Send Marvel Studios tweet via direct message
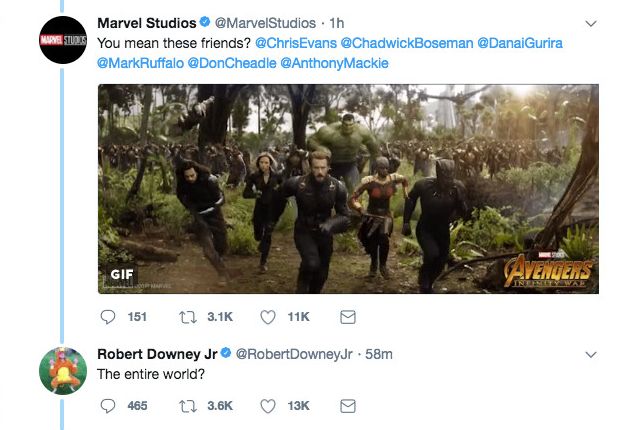This screenshot has width=632, height=430. pyautogui.click(x=348, y=317)
